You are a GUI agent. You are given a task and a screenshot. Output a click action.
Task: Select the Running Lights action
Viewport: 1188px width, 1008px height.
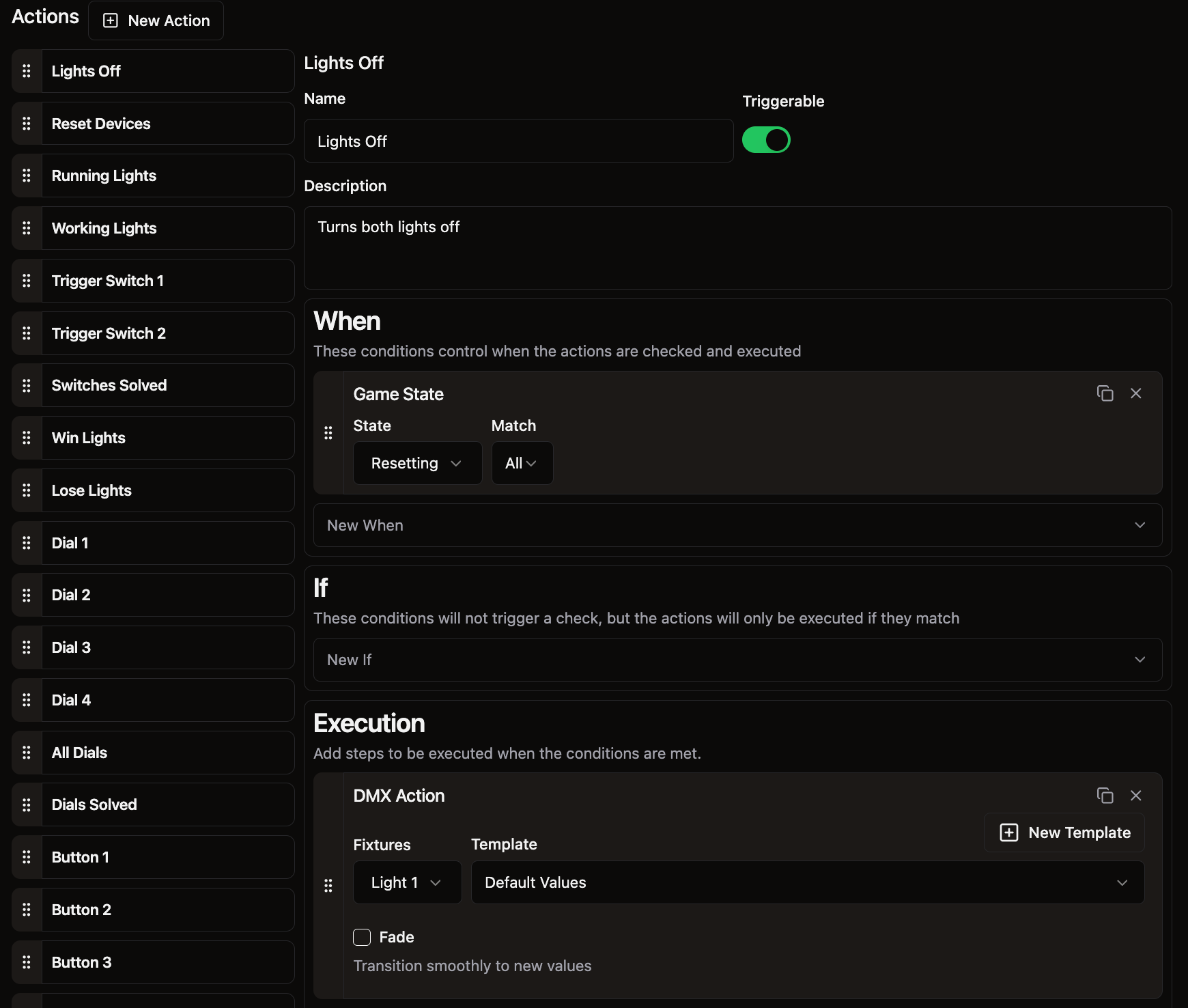pyautogui.click(x=167, y=176)
